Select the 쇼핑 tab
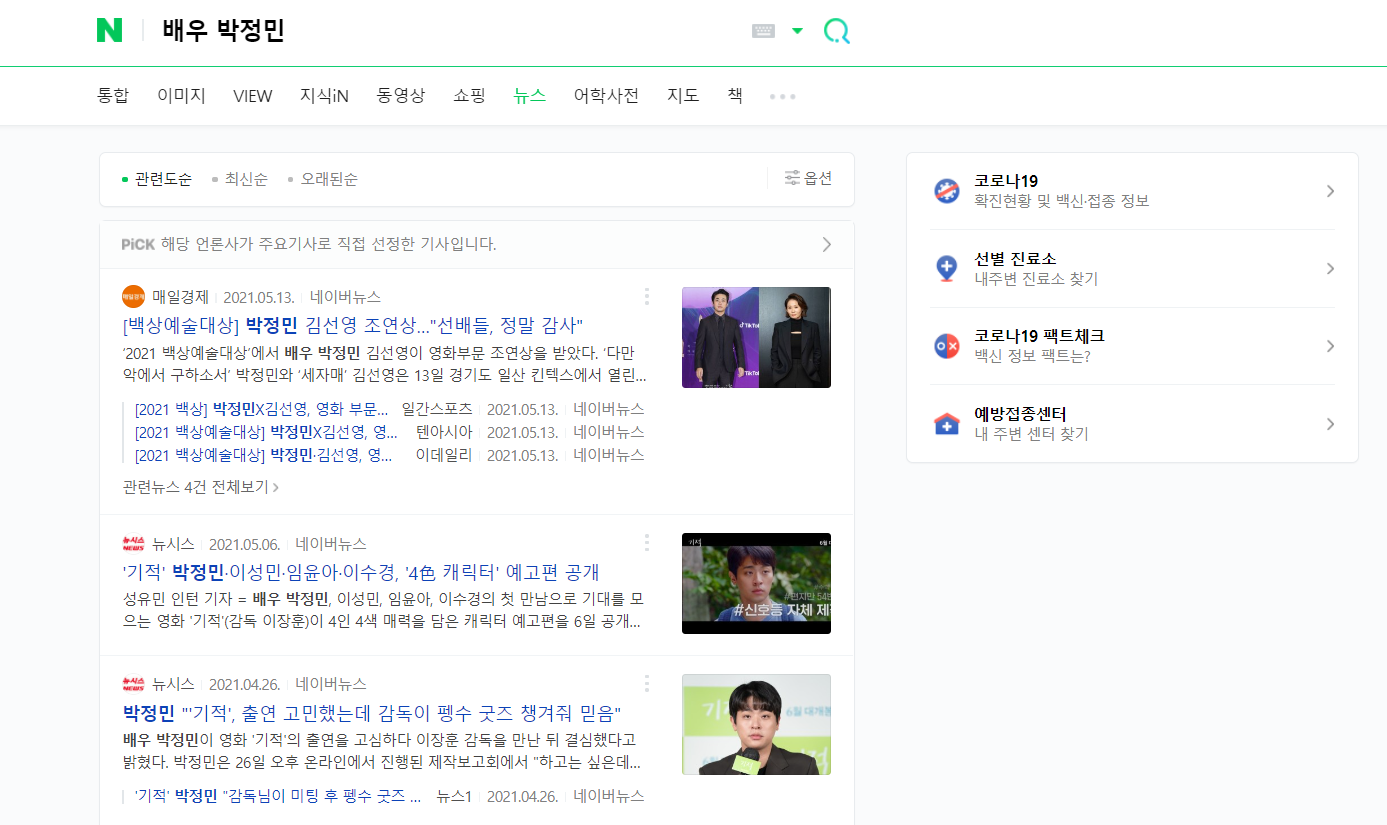The image size is (1387, 825). click(x=469, y=96)
